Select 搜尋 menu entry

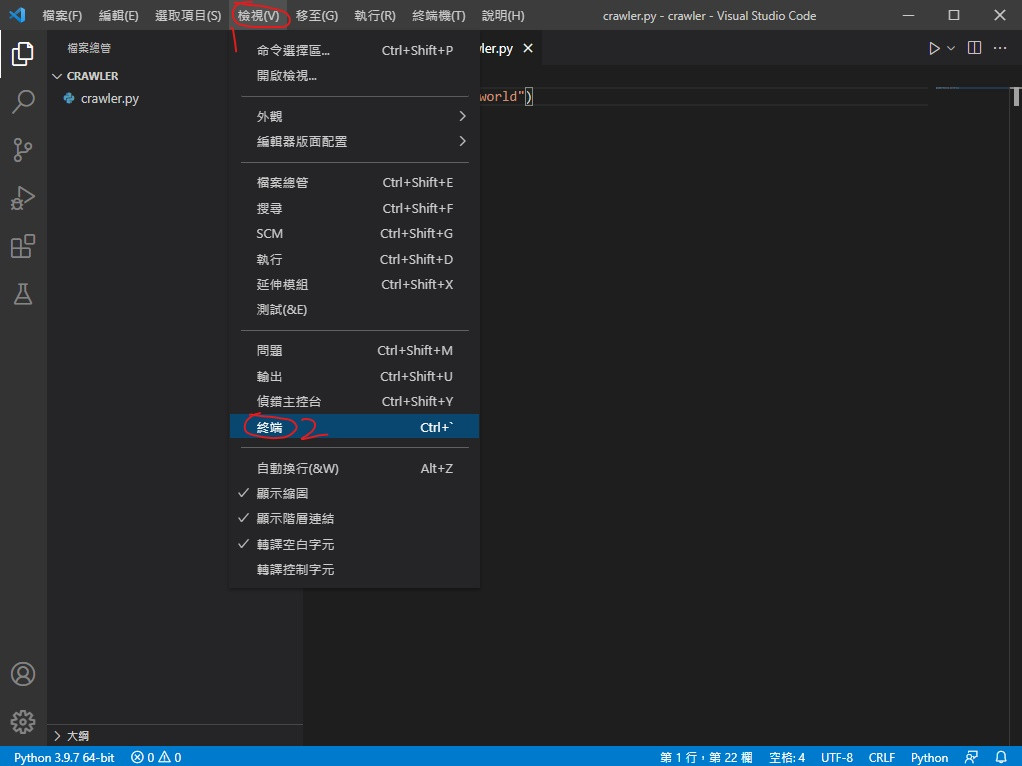(355, 208)
